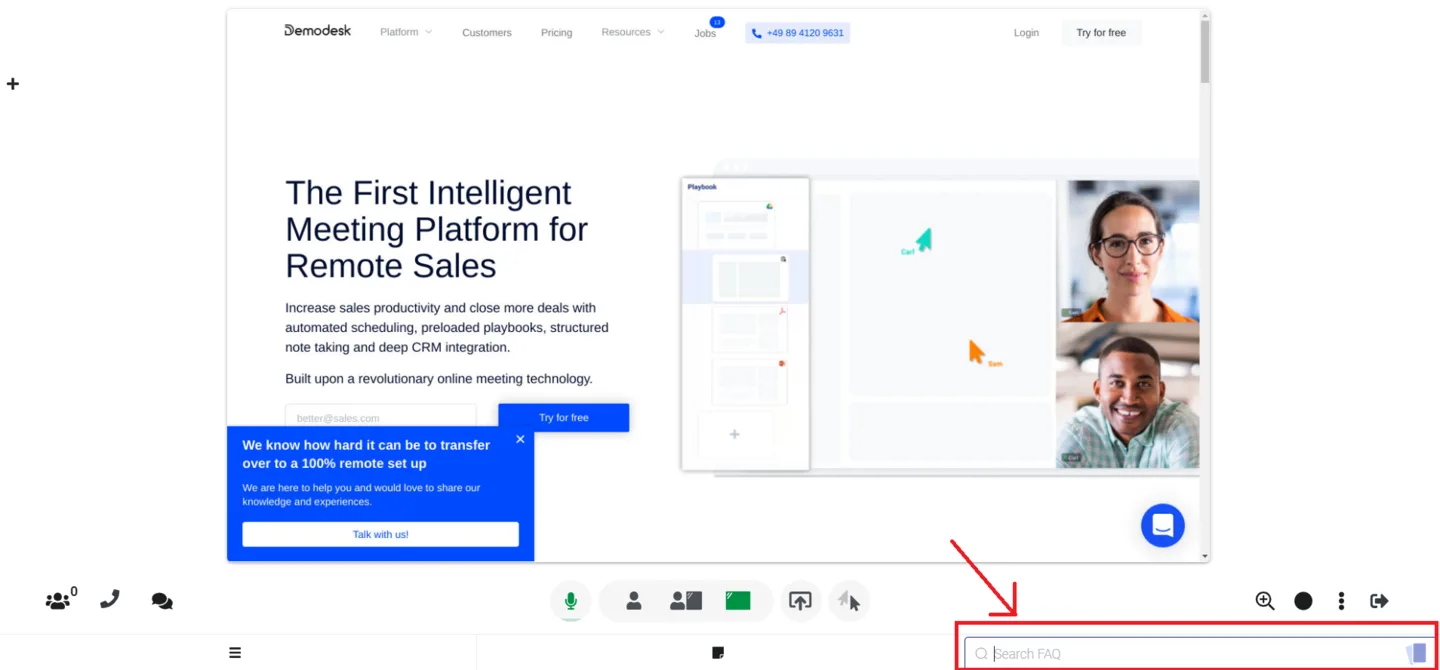Click the phone dial-in icon
Image resolution: width=1440 pixels, height=670 pixels.
[x=110, y=600]
